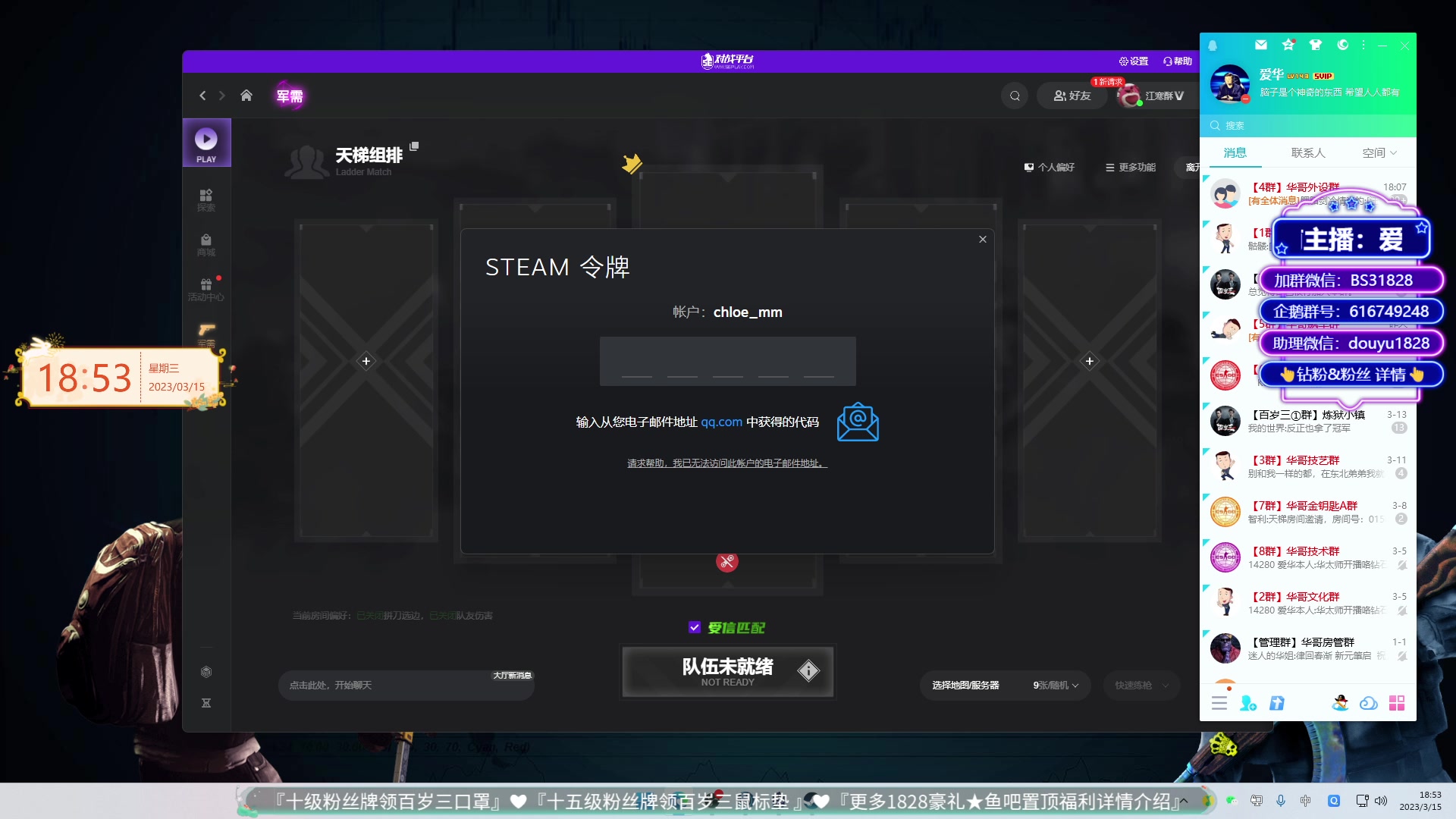Click 请求帮助 cannot access email link
This screenshot has width=1456, height=819.
pos(727,463)
